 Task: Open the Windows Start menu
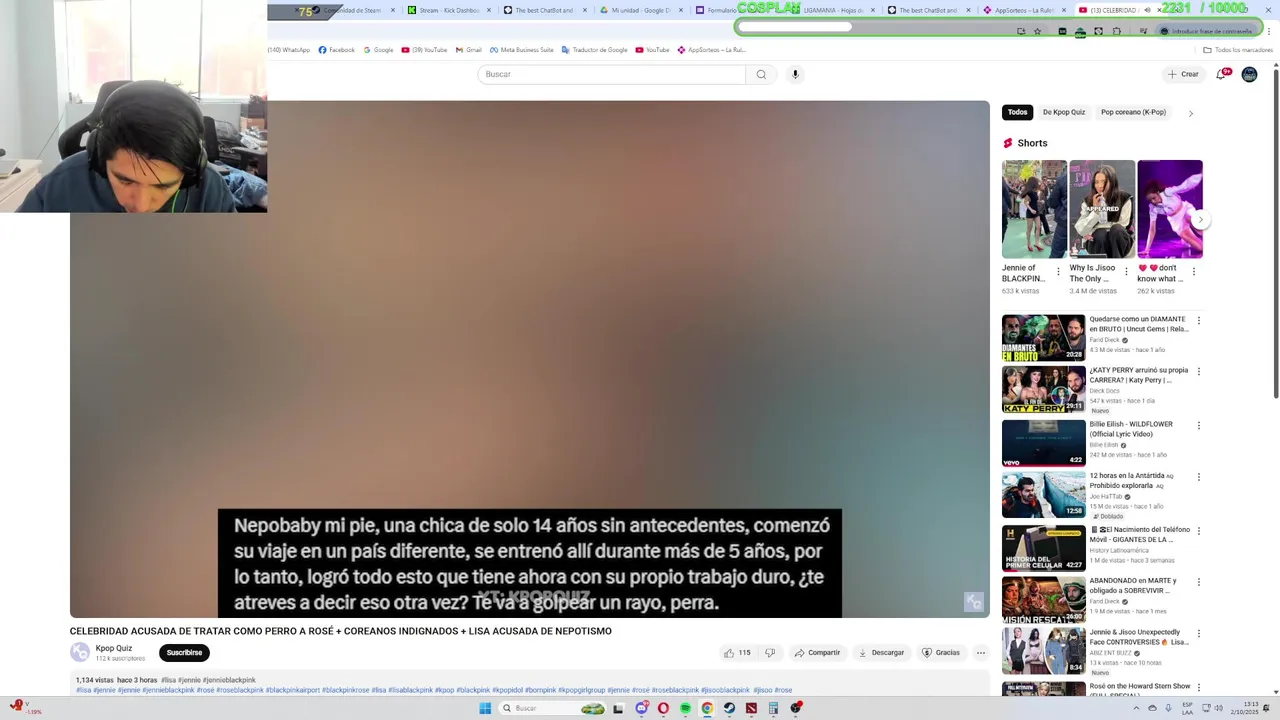point(485,708)
